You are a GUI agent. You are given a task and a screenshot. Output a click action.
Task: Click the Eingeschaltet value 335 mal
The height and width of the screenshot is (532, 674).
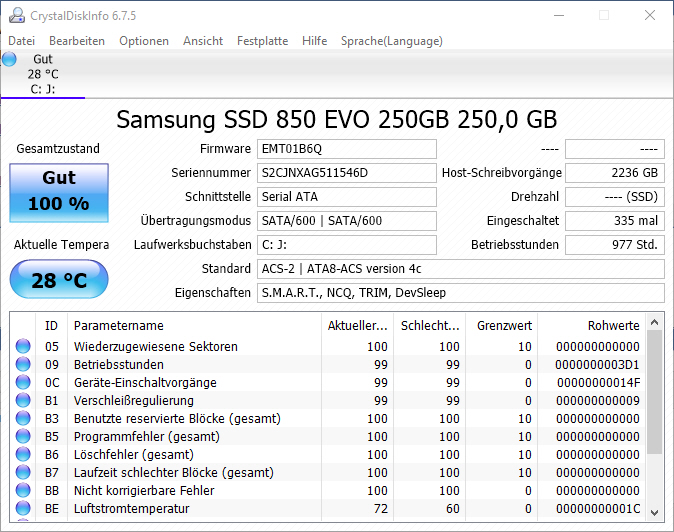coord(615,221)
